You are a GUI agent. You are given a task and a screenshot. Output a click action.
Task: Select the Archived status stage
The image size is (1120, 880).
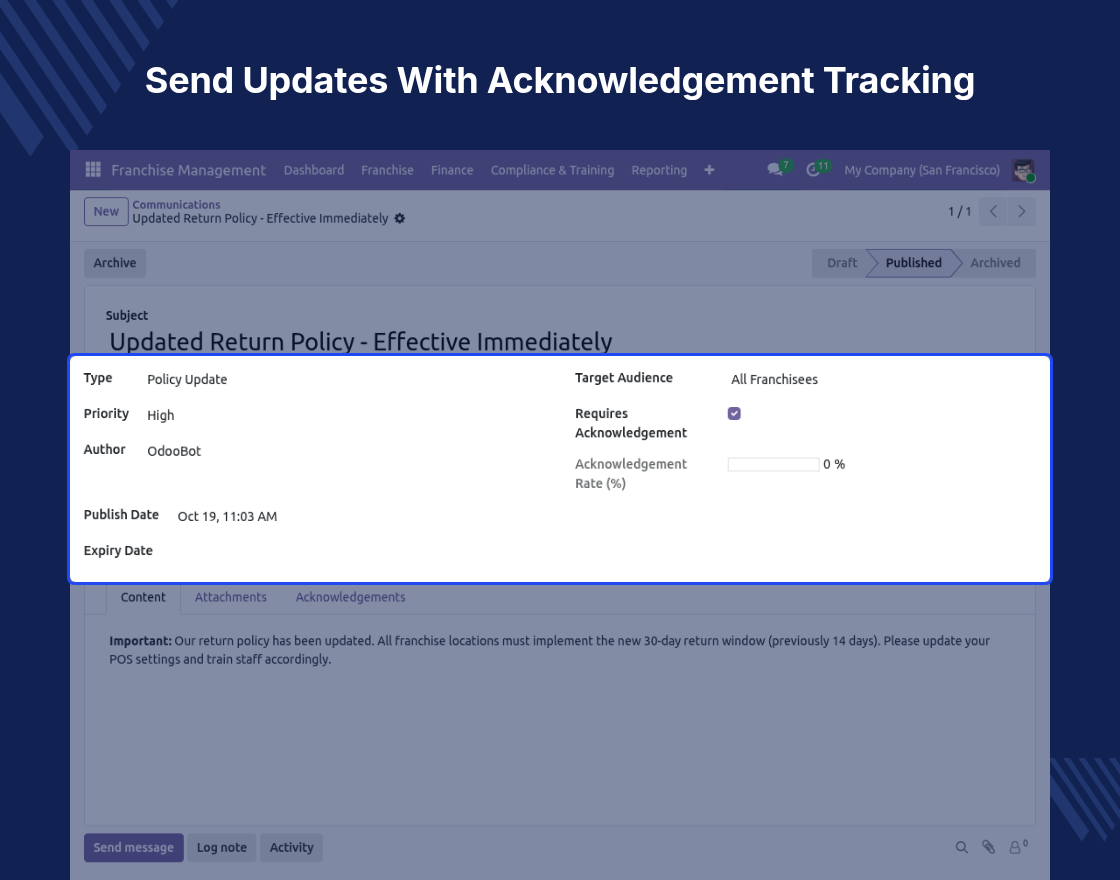[995, 263]
